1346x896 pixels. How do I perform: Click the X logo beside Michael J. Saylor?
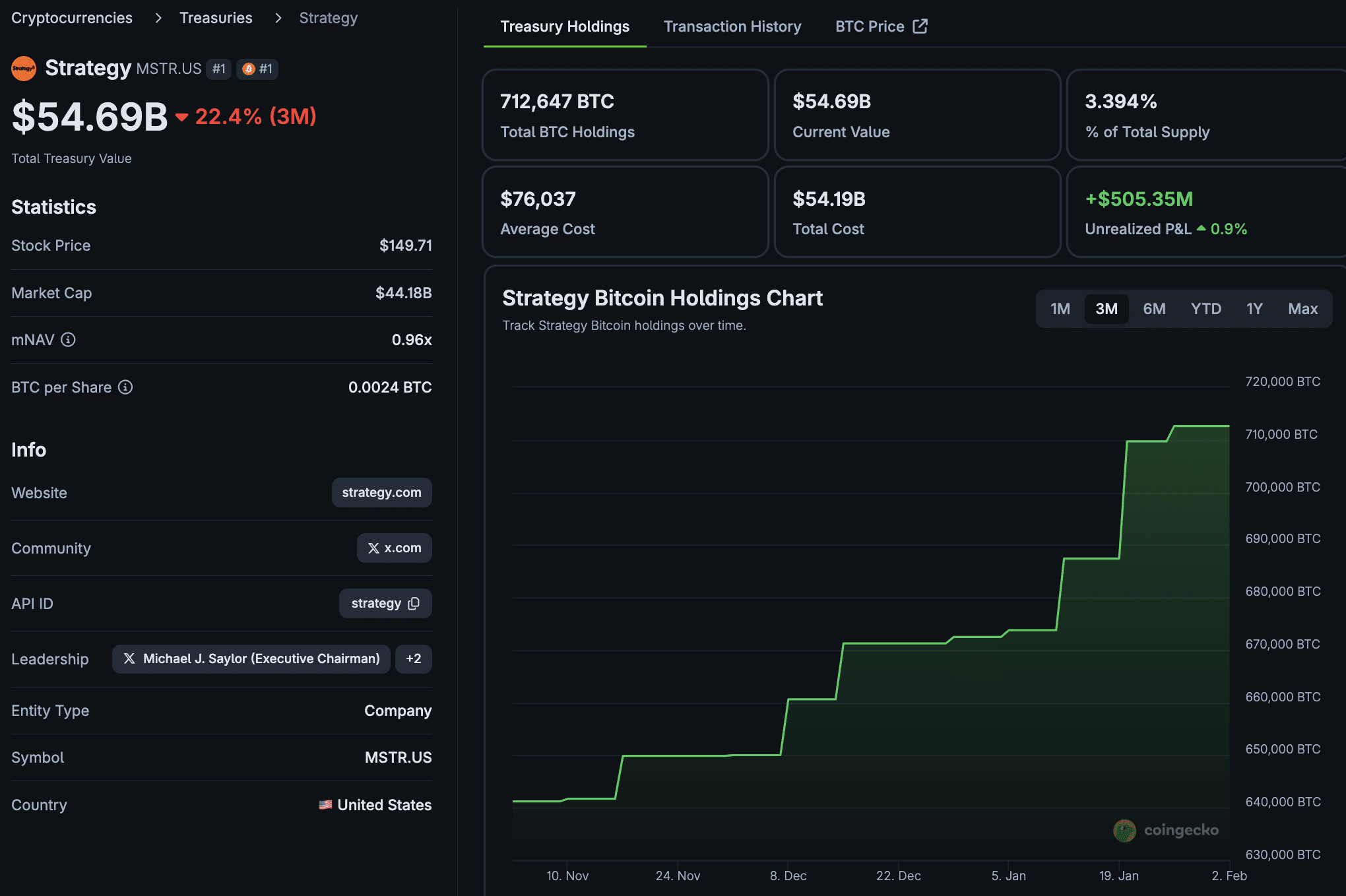coord(129,658)
